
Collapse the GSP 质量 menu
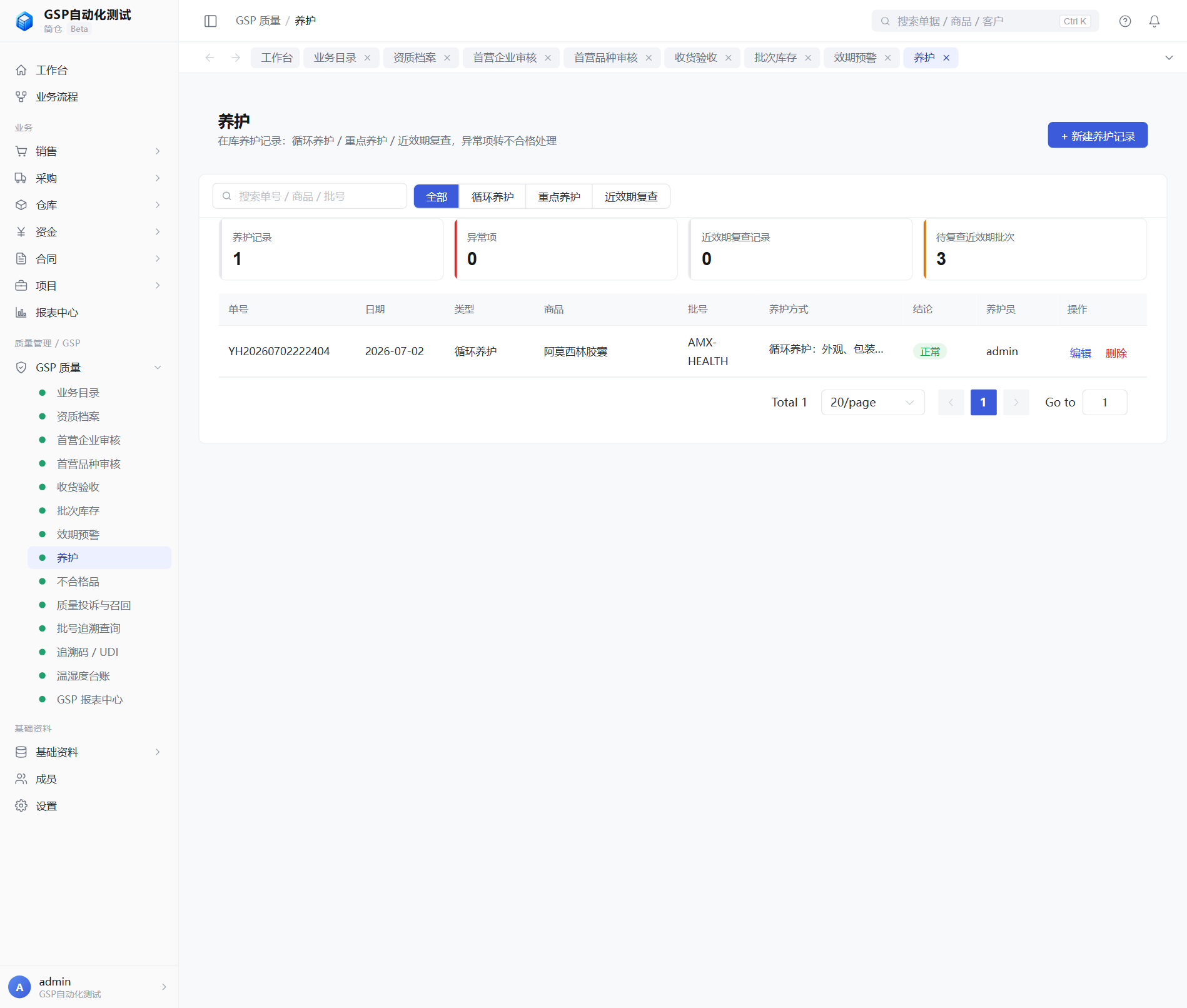pos(89,368)
